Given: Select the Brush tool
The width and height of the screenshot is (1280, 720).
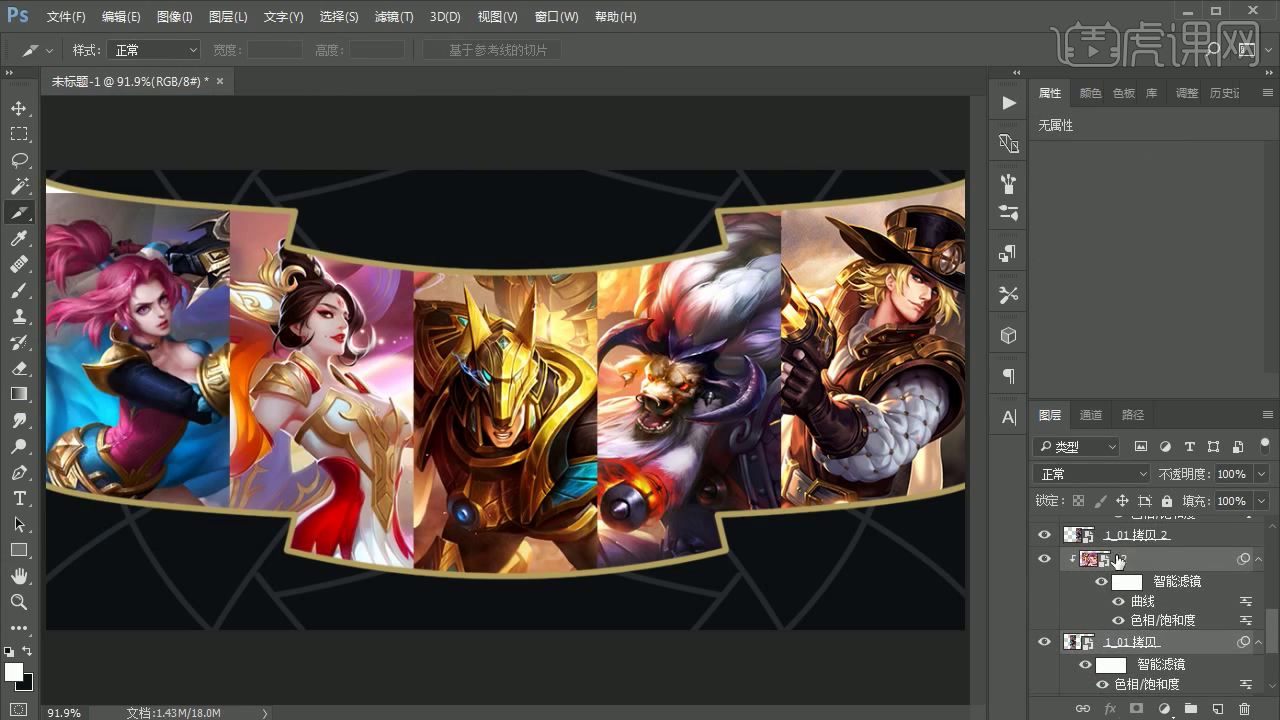Looking at the screenshot, I should coord(19,290).
